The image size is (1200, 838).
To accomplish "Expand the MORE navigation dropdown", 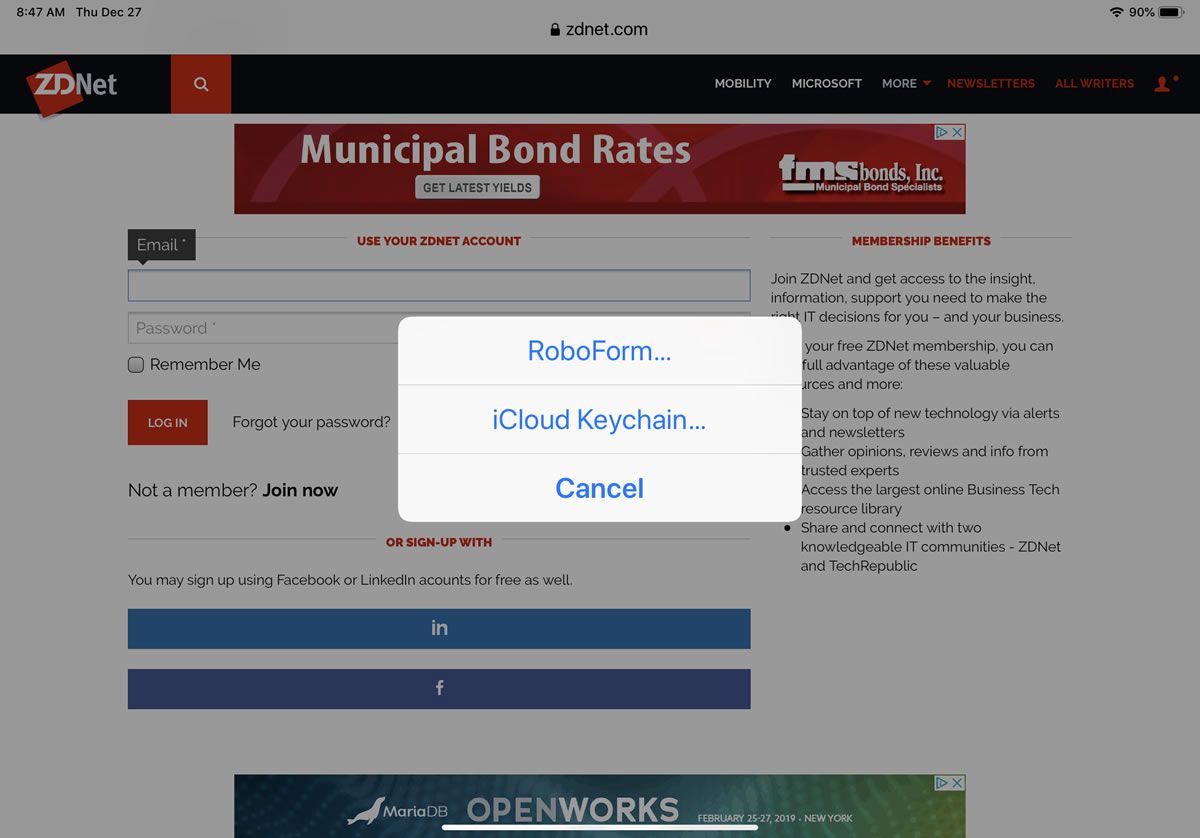I will [907, 84].
